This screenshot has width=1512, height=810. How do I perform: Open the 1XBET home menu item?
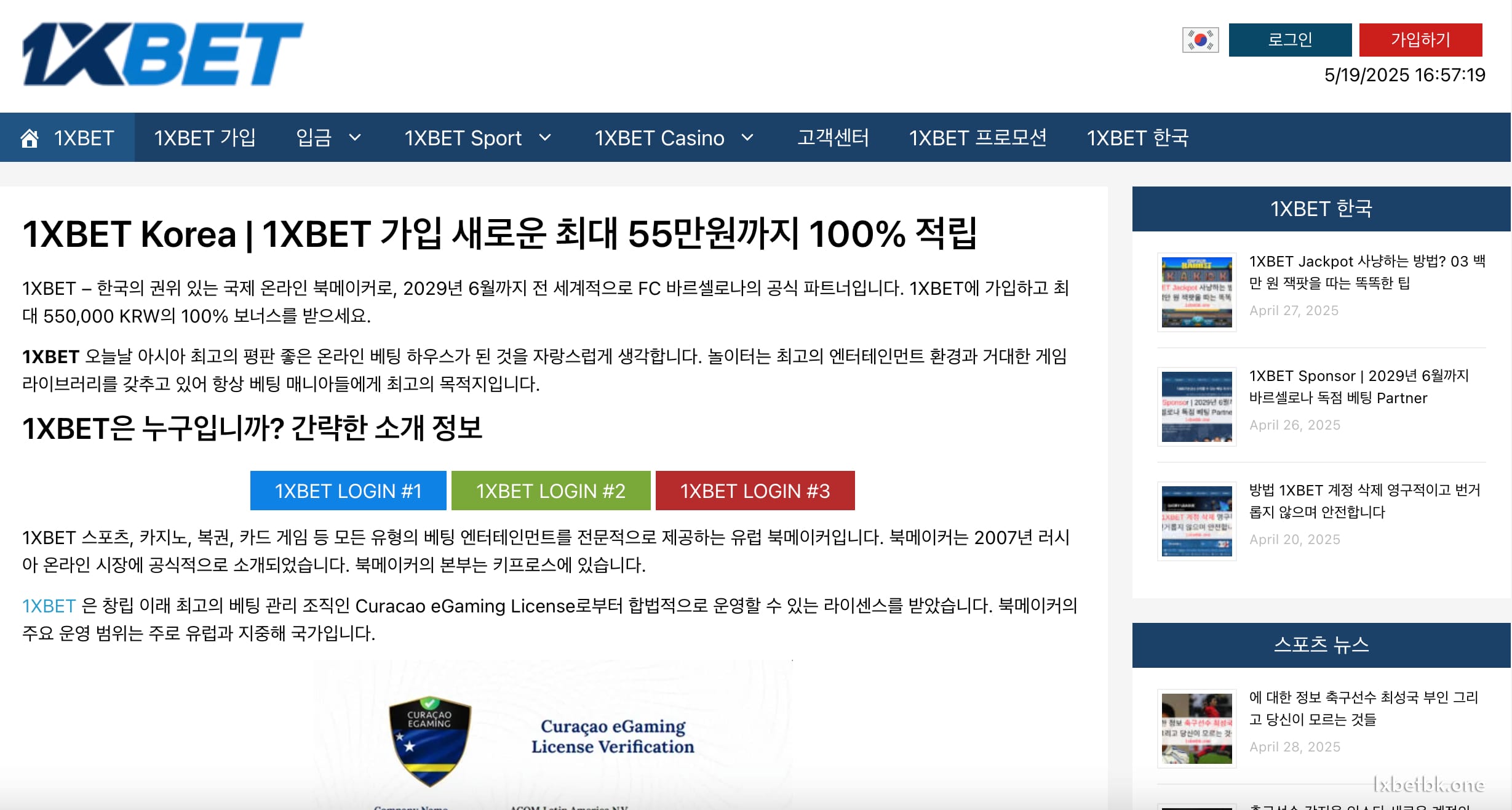click(x=67, y=137)
